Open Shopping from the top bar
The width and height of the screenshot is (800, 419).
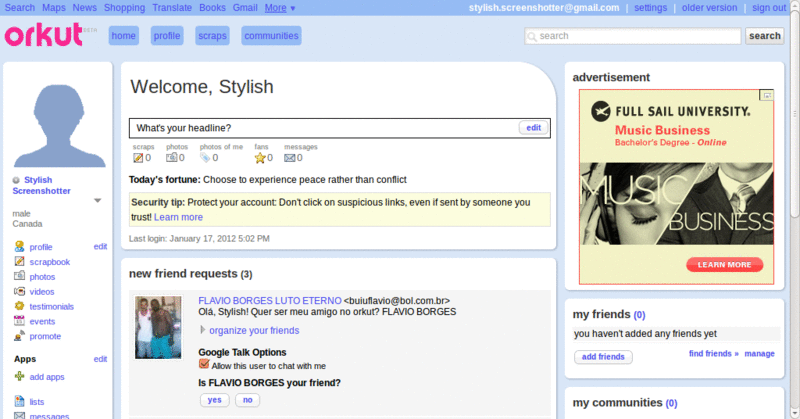click(124, 8)
